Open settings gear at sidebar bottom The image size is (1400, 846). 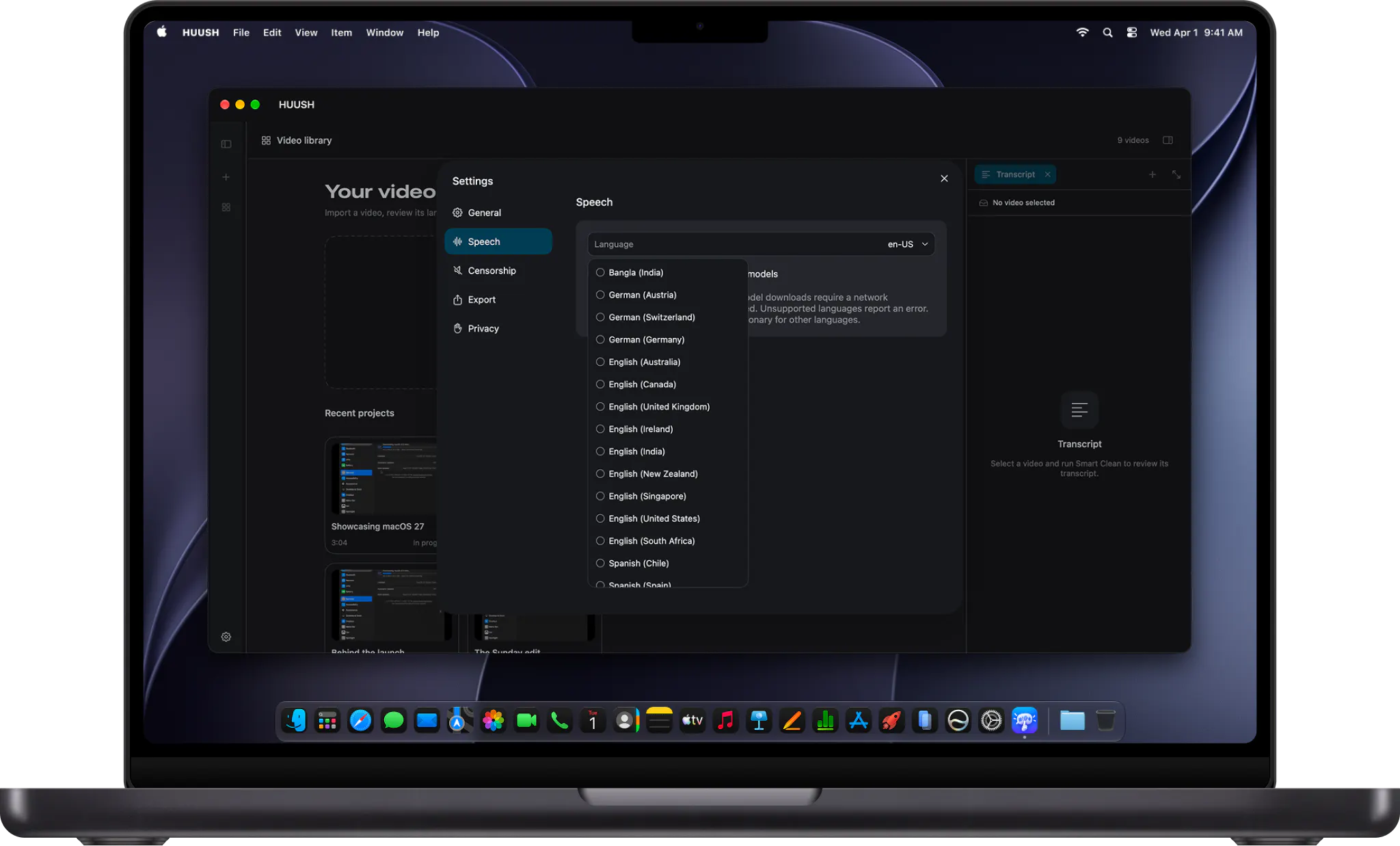pyautogui.click(x=226, y=637)
